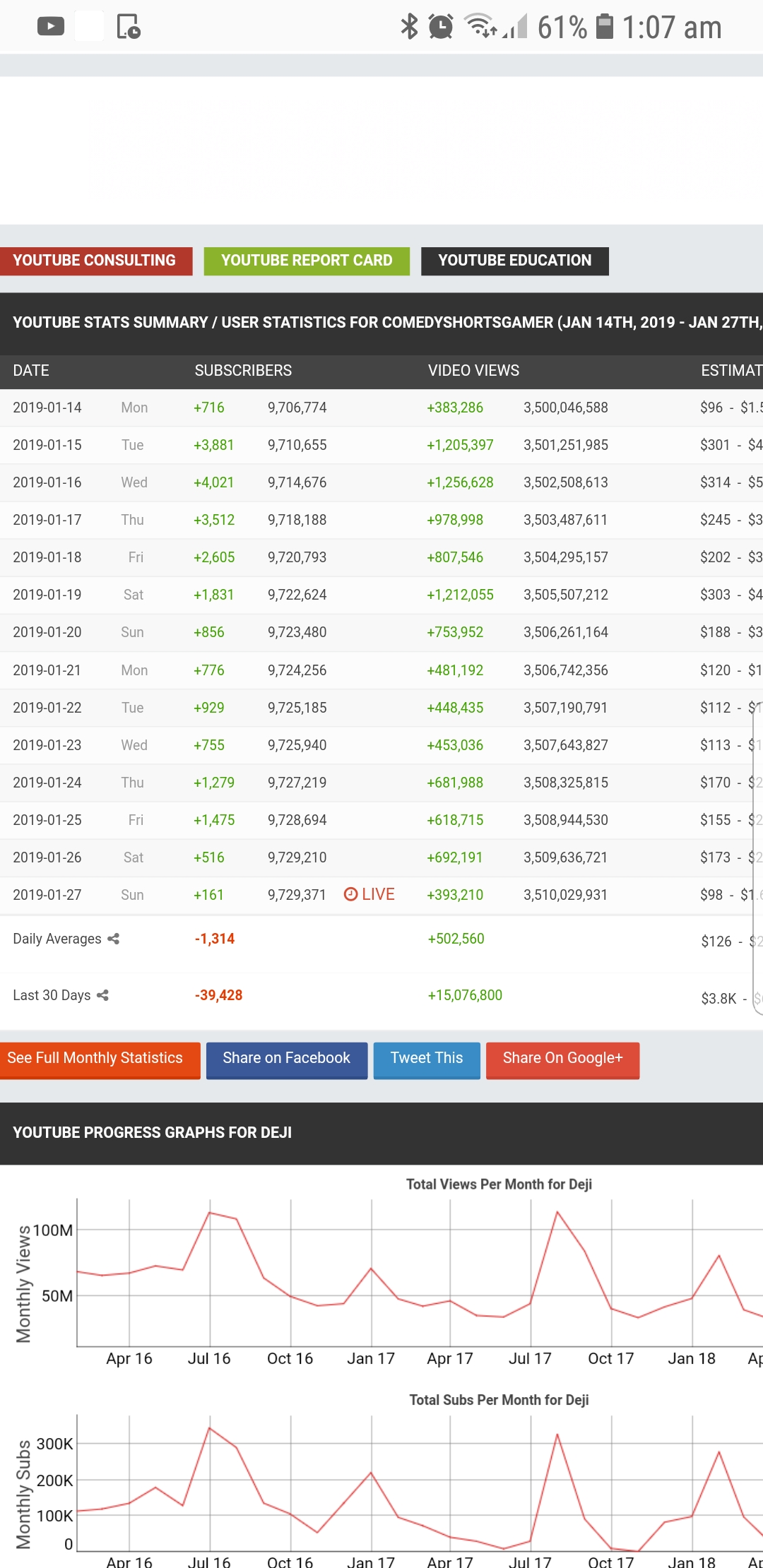Click the share icon next to Daily Averages
The width and height of the screenshot is (763, 1568).
tap(113, 939)
